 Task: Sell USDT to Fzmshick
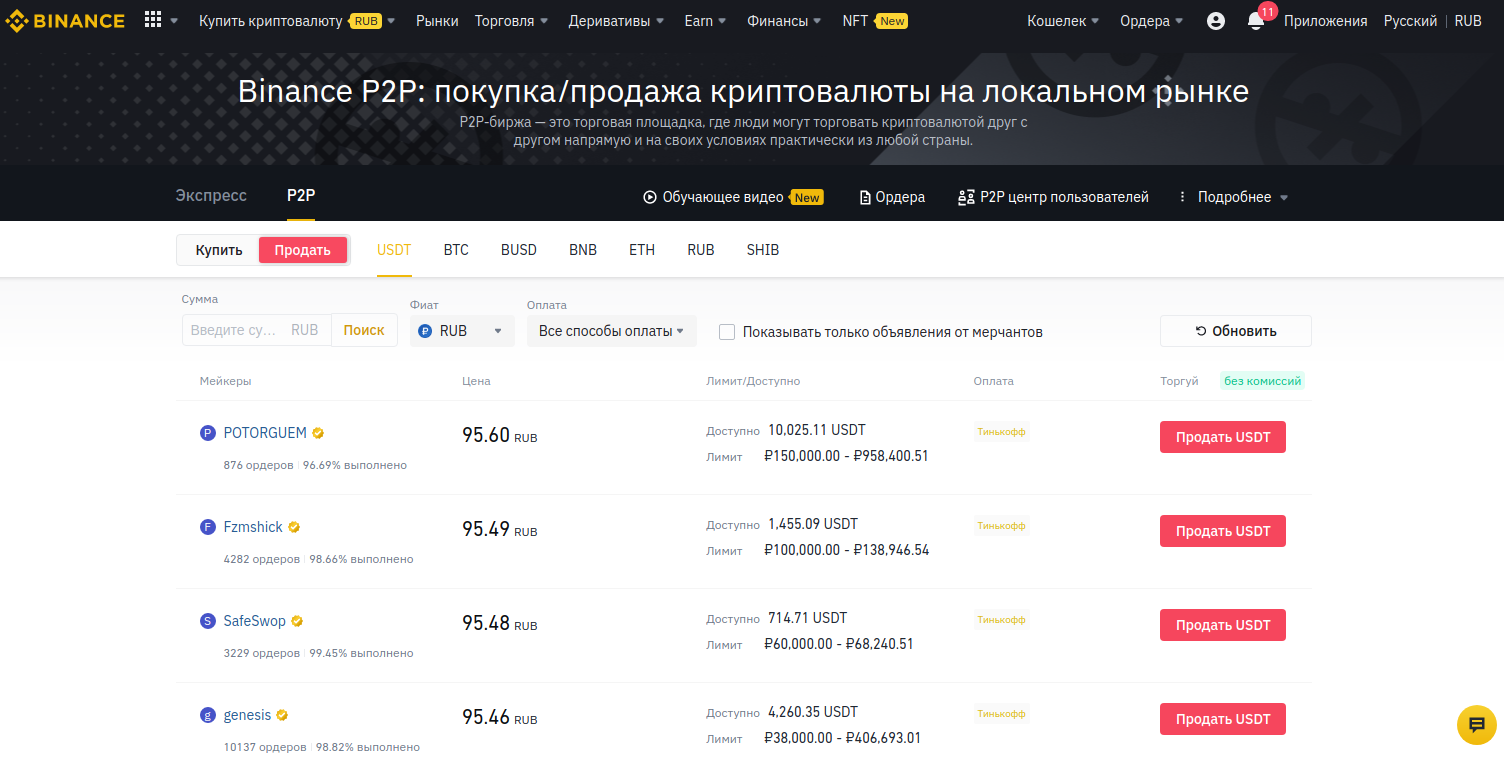tap(1223, 531)
